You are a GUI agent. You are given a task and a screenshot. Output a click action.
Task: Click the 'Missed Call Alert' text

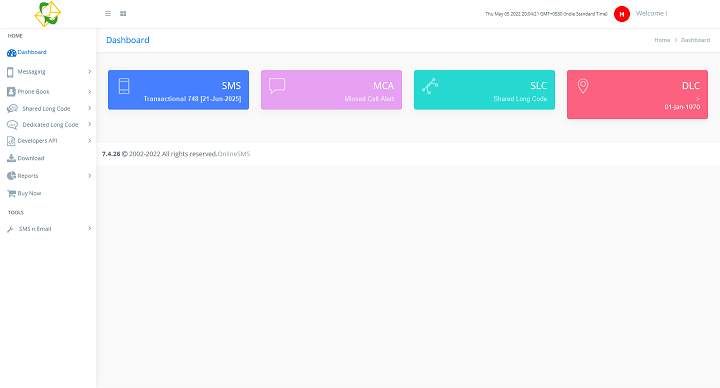pos(369,99)
